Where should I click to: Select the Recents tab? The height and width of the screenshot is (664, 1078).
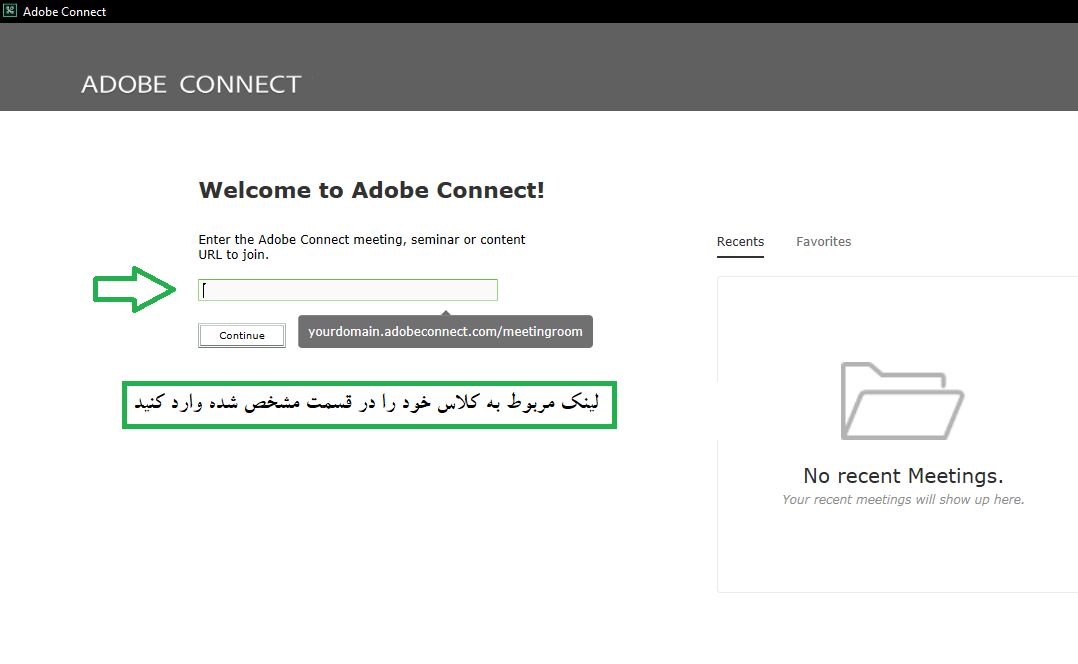740,242
